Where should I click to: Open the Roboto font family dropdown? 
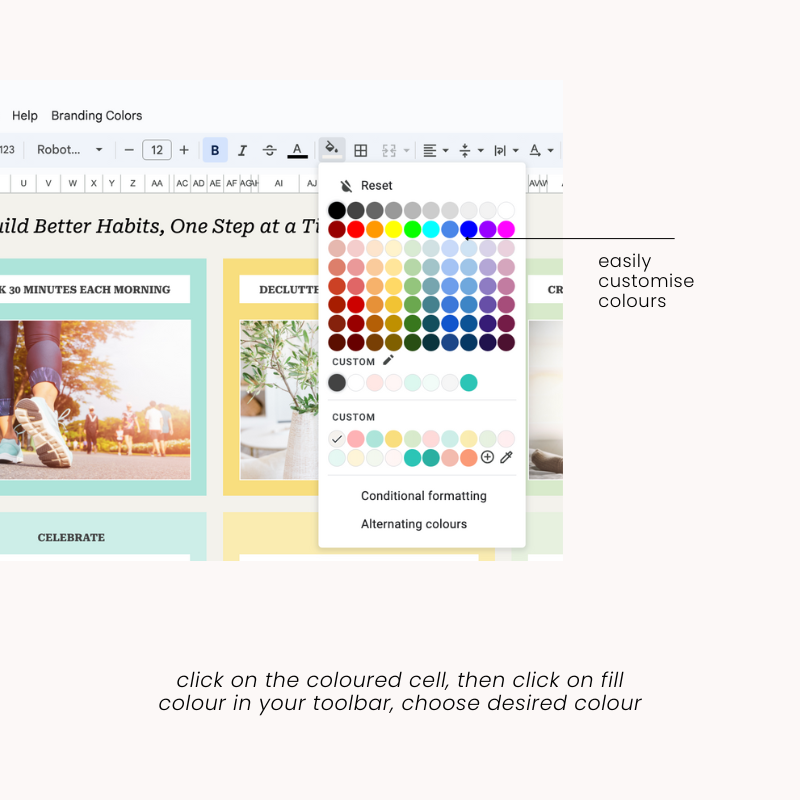[x=70, y=150]
